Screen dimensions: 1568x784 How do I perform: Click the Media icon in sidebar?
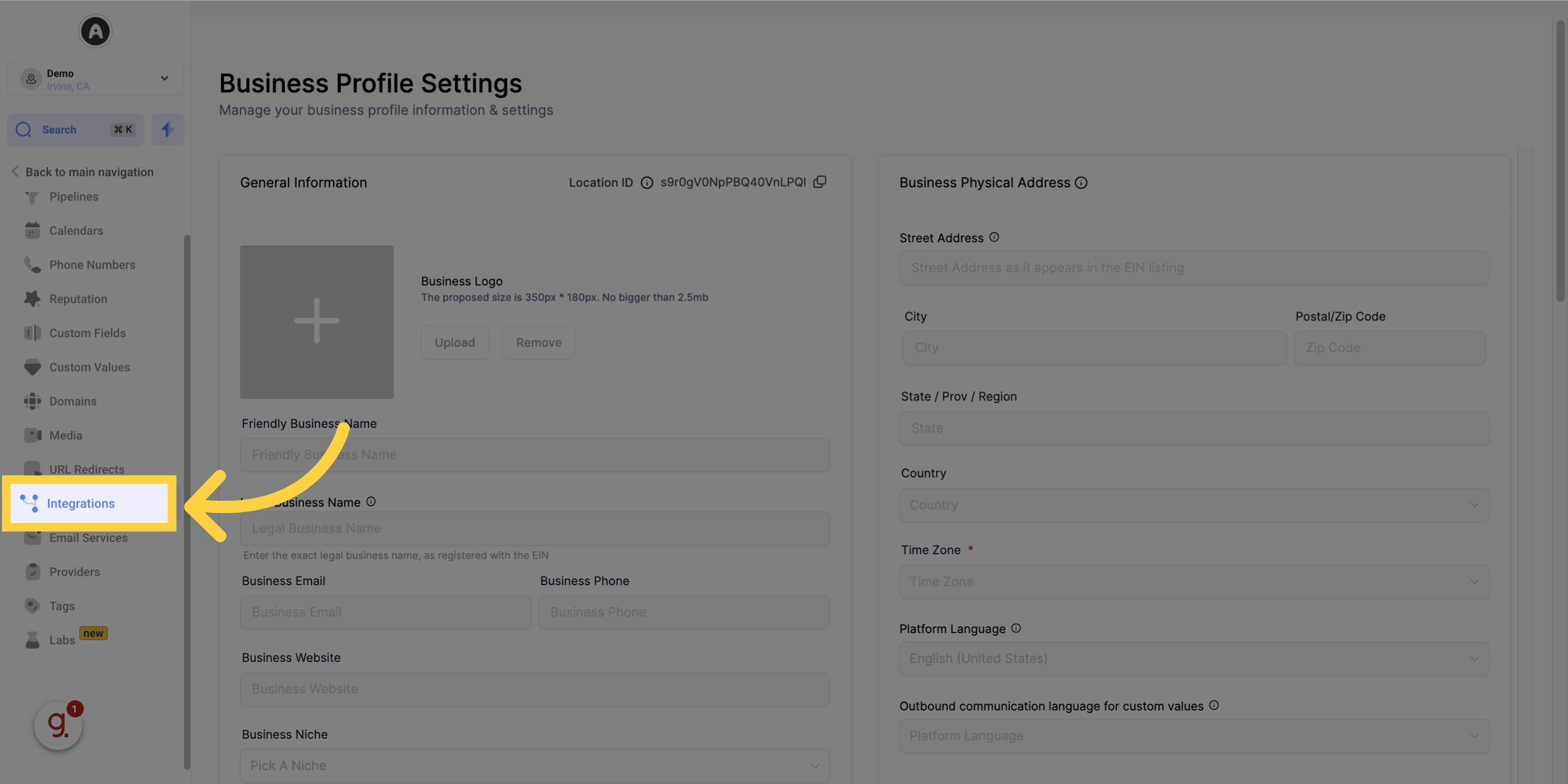(x=32, y=435)
